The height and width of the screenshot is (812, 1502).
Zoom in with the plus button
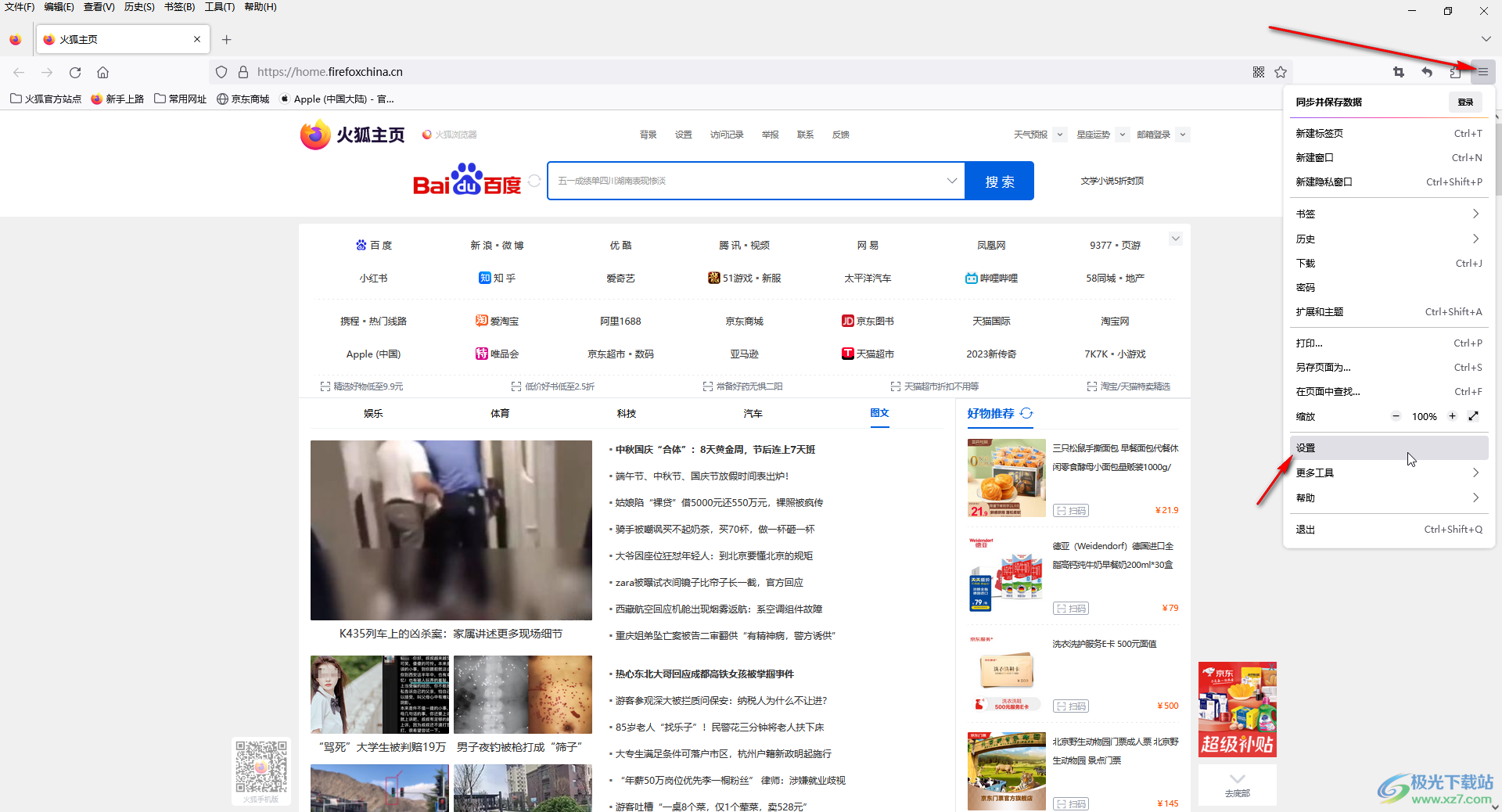pyautogui.click(x=1453, y=416)
